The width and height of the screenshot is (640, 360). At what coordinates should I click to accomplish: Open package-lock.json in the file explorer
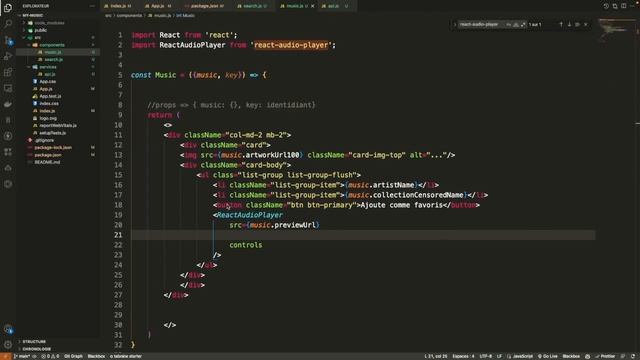pos(57,148)
